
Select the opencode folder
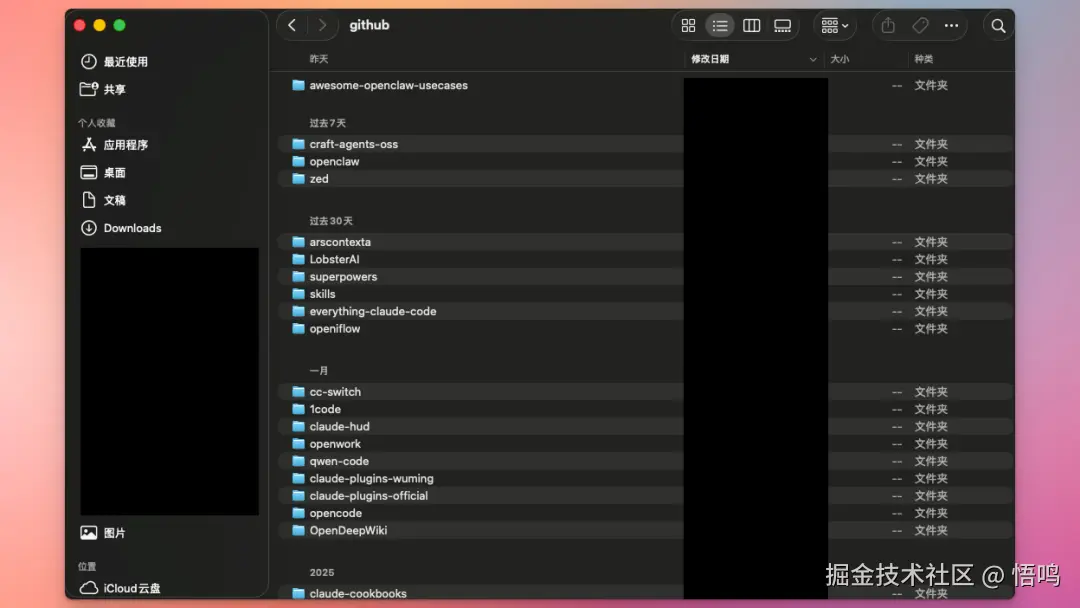(335, 513)
